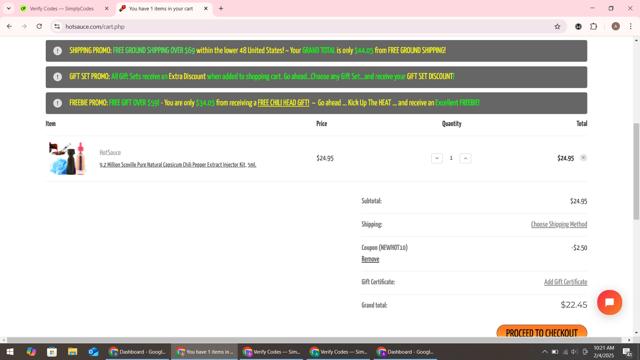Click the Subtotal $24.95 value
This screenshot has width=640, height=360.
578,201
